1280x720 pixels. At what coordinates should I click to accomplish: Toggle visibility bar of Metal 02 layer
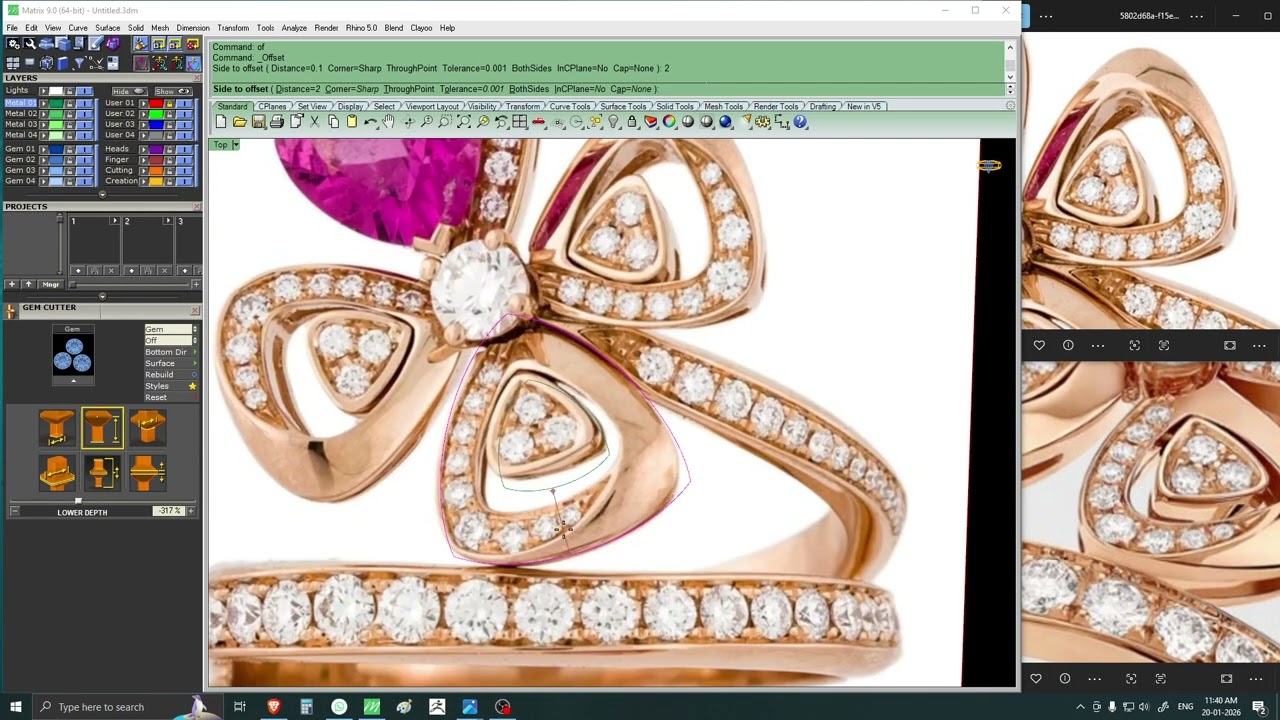tap(85, 114)
